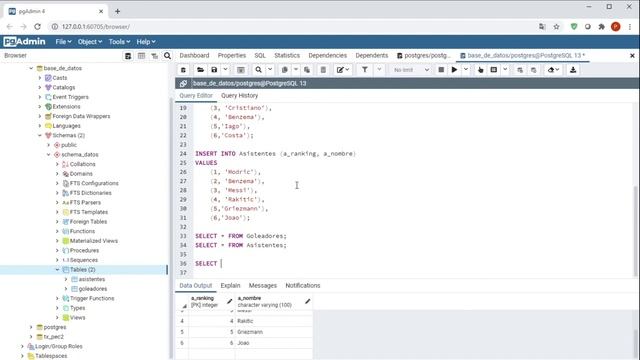
Task: Open the Explain options dropdown arrow
Action: tap(505, 70)
